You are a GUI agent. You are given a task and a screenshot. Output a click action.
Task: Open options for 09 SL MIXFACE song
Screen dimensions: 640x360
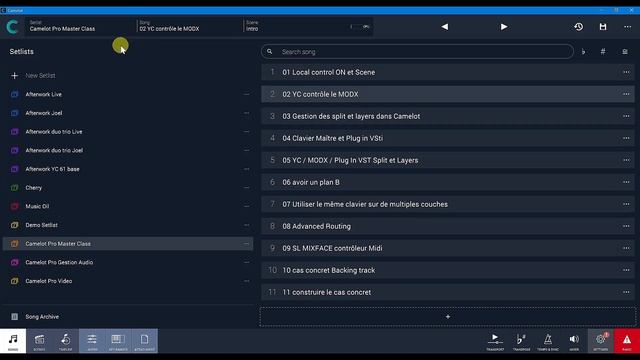coord(626,248)
